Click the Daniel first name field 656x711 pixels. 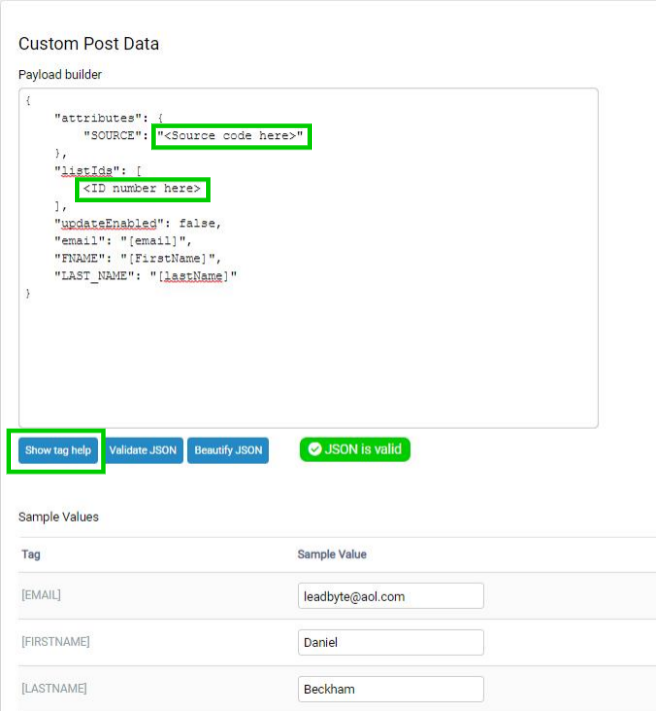tap(391, 642)
